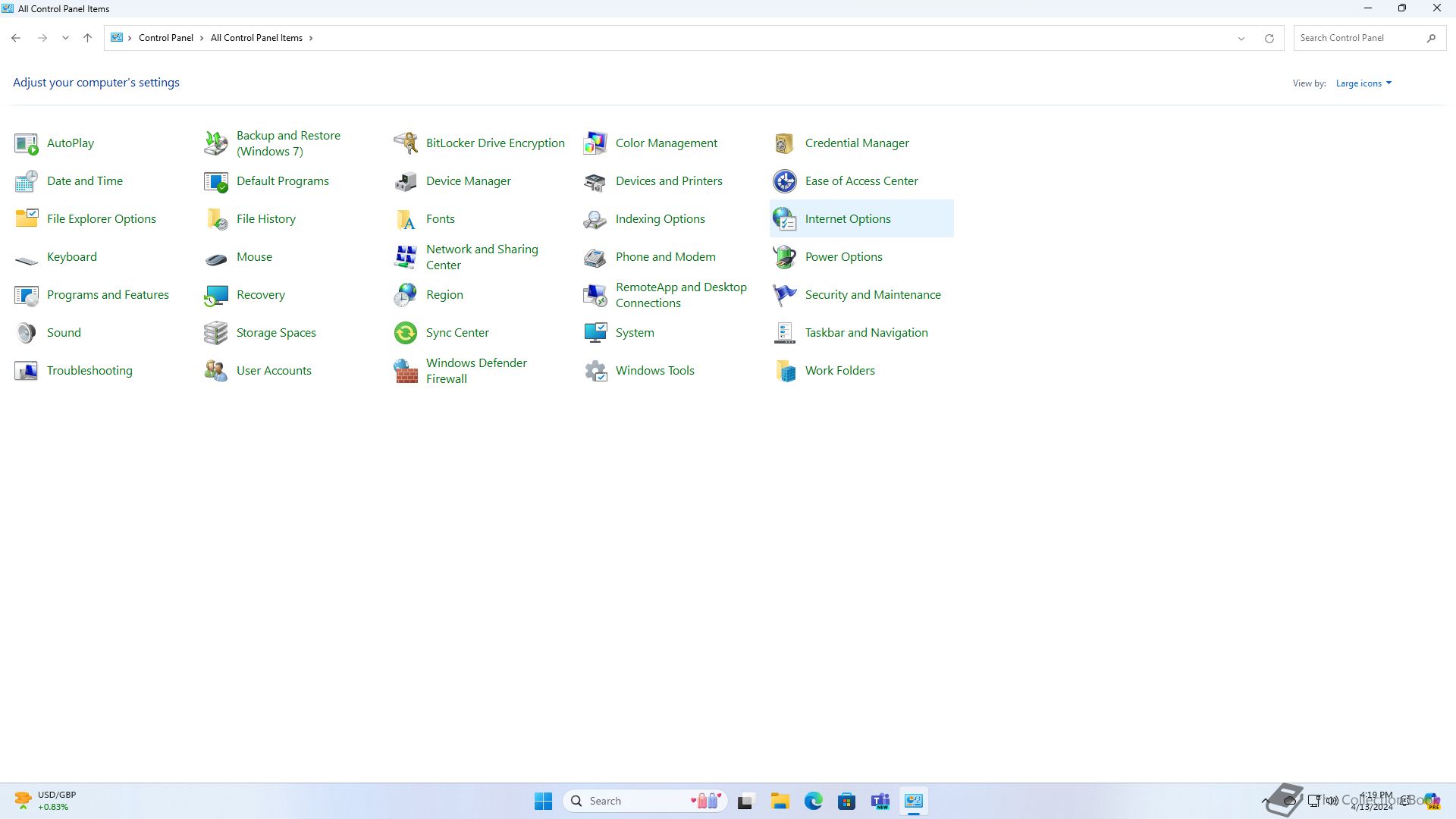Open File Explorer Options icon

point(27,219)
